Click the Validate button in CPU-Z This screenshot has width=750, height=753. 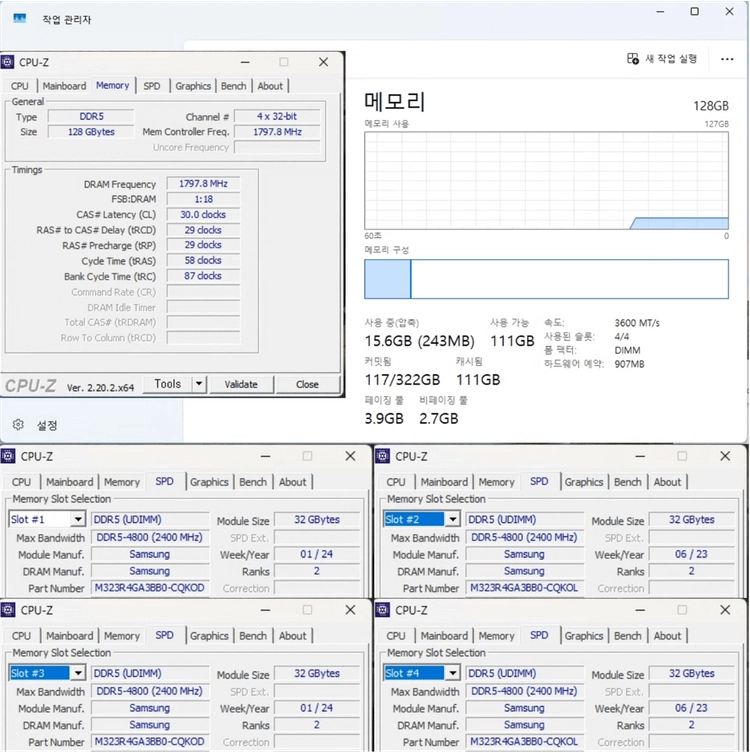pos(241,384)
